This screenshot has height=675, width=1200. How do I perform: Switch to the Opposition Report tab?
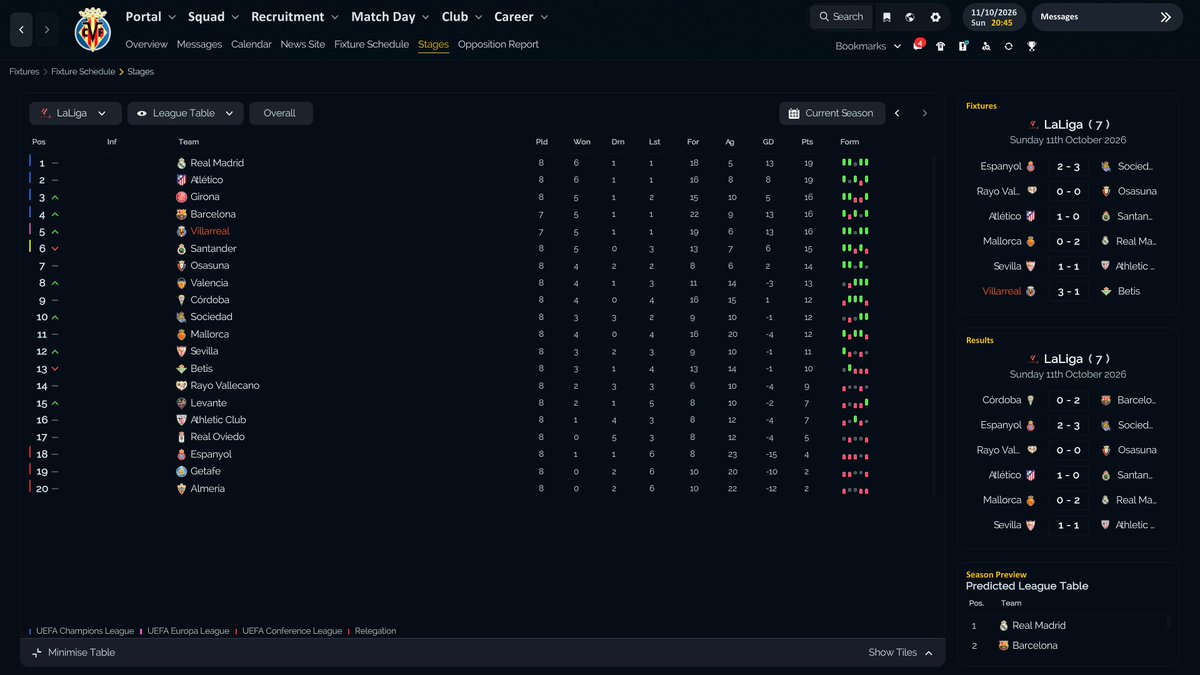[x=498, y=44]
